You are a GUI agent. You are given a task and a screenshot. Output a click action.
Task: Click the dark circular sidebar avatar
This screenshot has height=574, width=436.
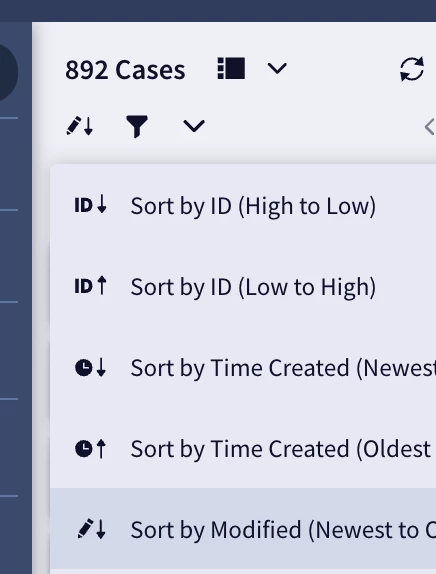[x=8, y=72]
